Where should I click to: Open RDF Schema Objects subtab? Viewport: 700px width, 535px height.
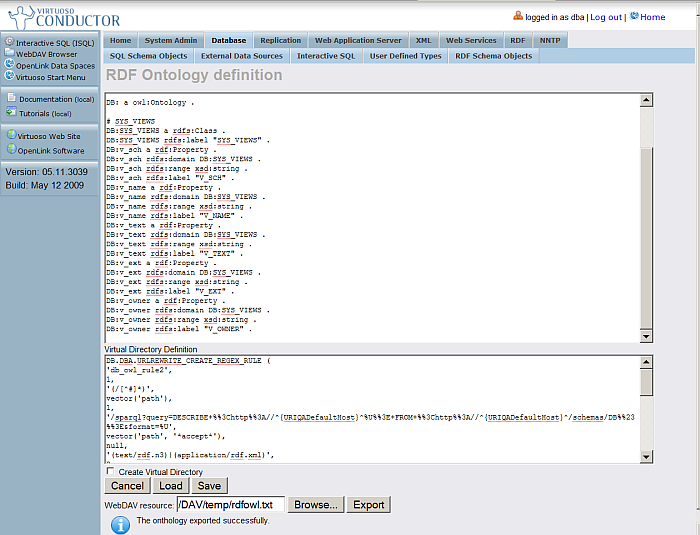click(494, 56)
